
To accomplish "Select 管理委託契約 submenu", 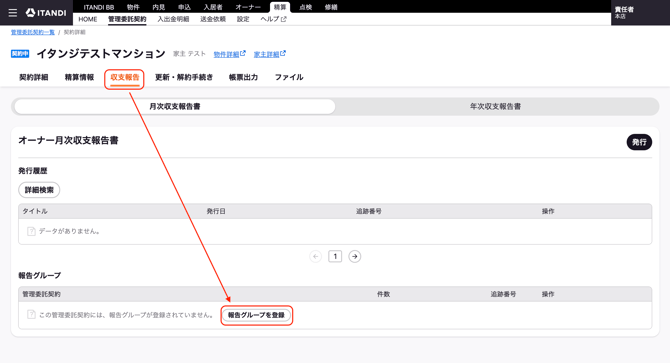I will coord(127,19).
